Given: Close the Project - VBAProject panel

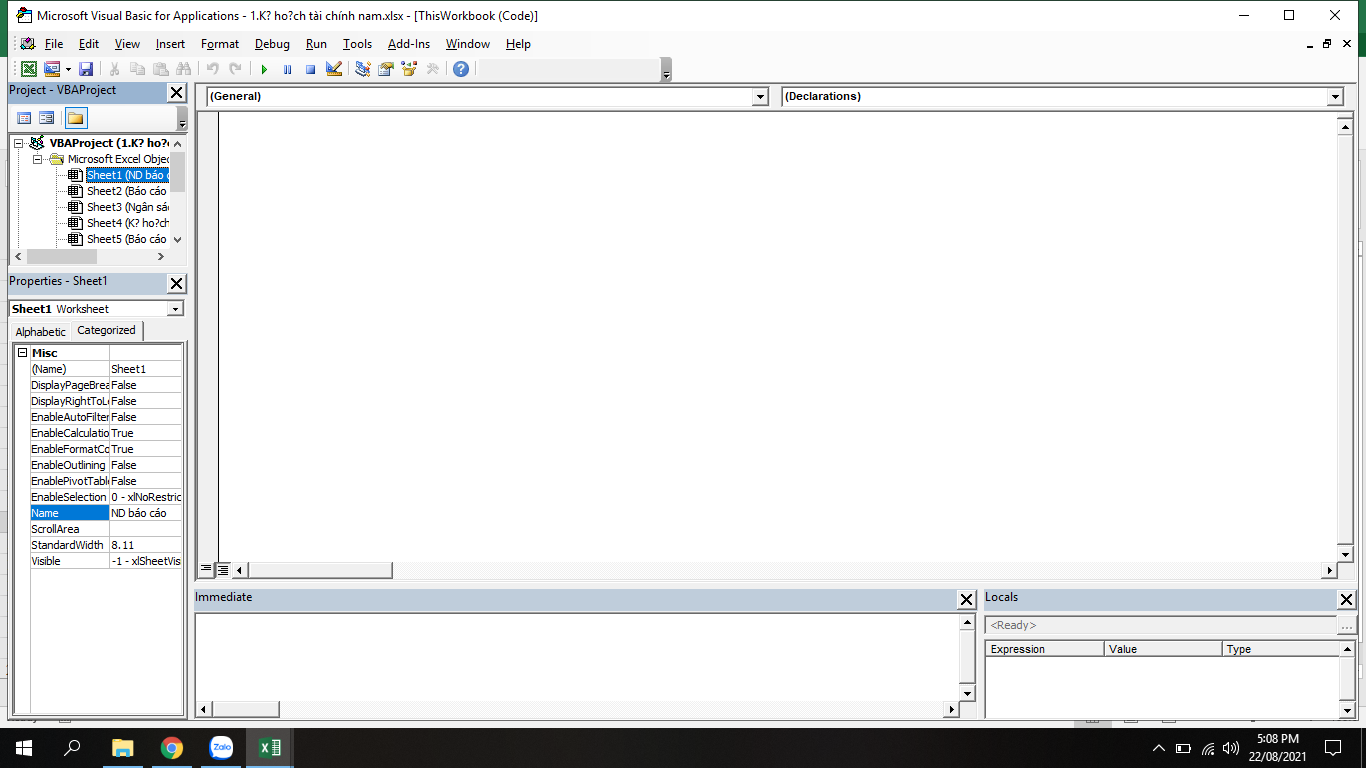Looking at the screenshot, I should (176, 92).
